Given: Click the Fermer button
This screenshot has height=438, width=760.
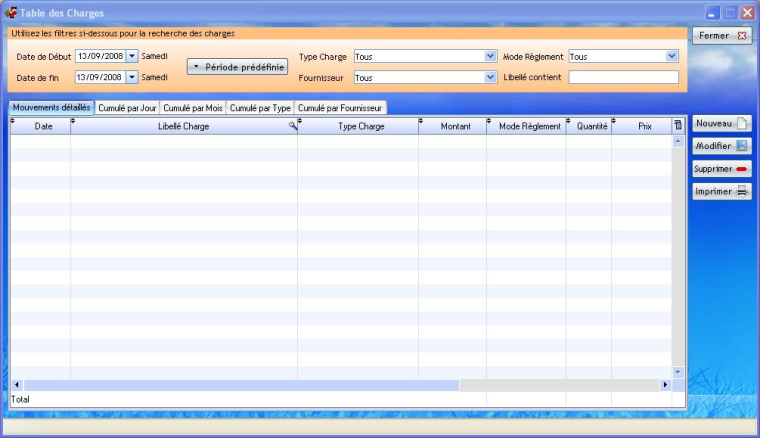Looking at the screenshot, I should (722, 35).
